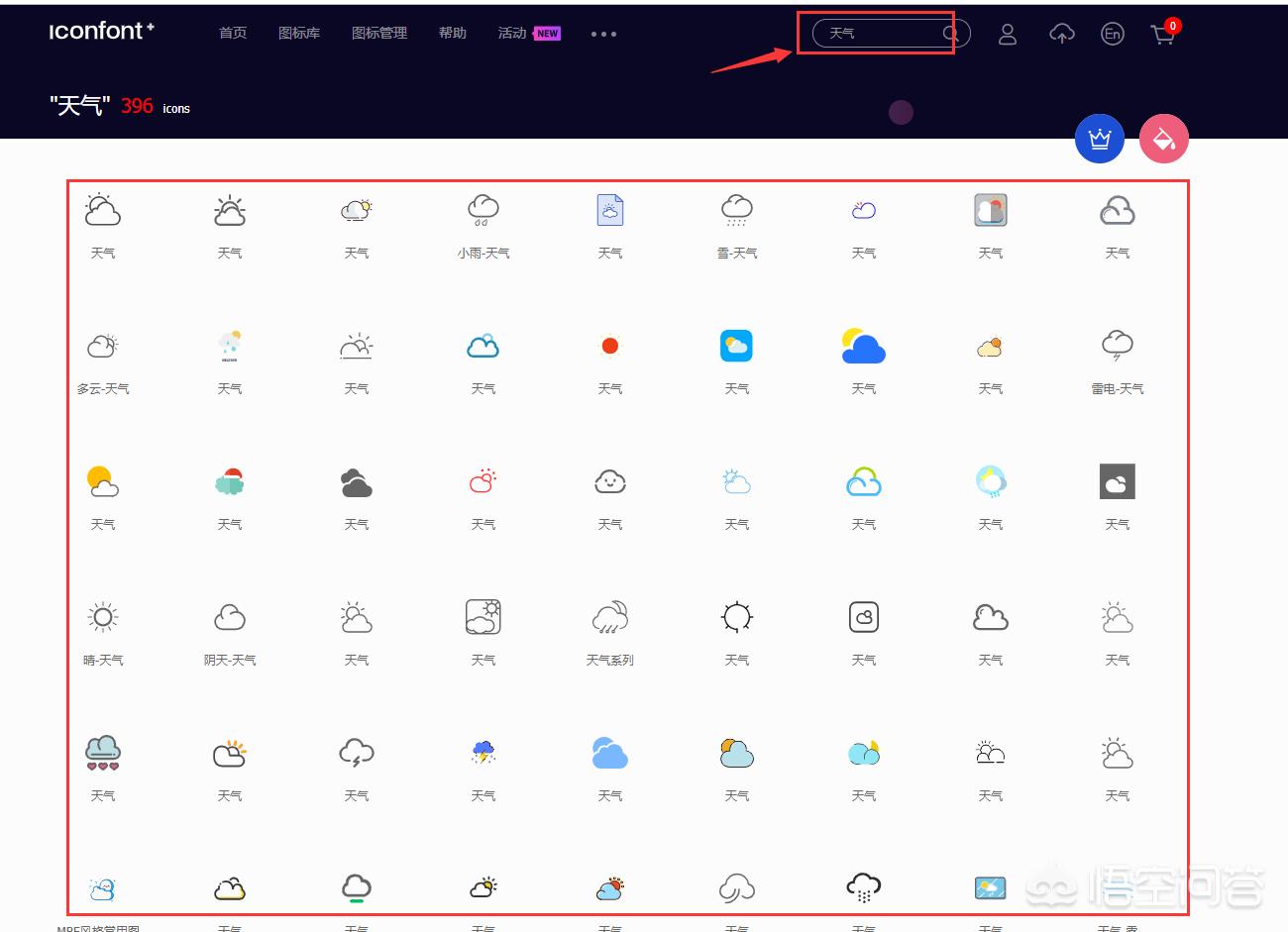The width and height of the screenshot is (1288, 932).
Task: Select the 雷电-天气 lightning cloud icon
Action: 1118,346
